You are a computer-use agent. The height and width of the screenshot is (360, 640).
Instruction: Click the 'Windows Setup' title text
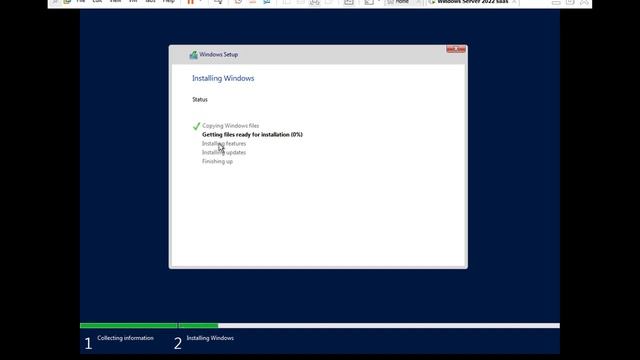(x=218, y=54)
